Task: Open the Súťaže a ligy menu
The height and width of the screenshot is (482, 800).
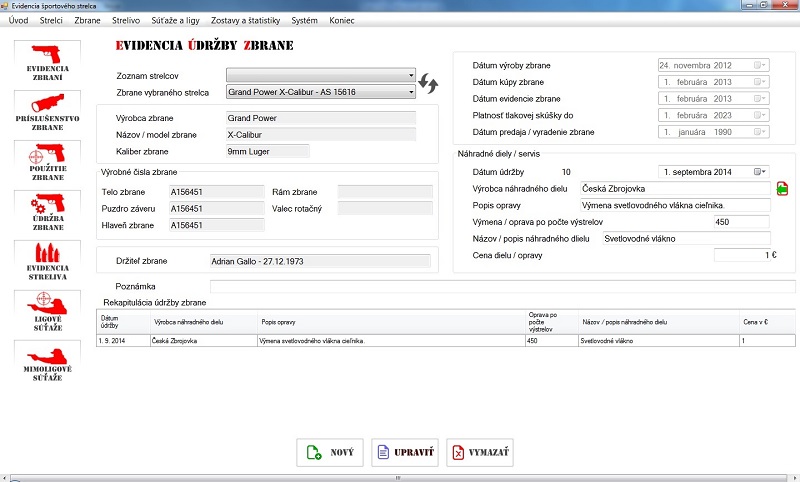Action: click(175, 20)
